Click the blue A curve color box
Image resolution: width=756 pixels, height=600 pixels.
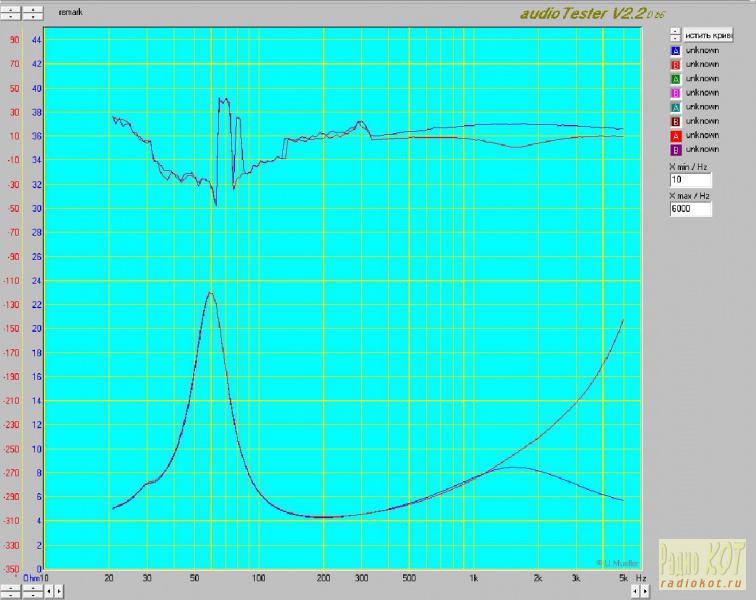coord(676,50)
